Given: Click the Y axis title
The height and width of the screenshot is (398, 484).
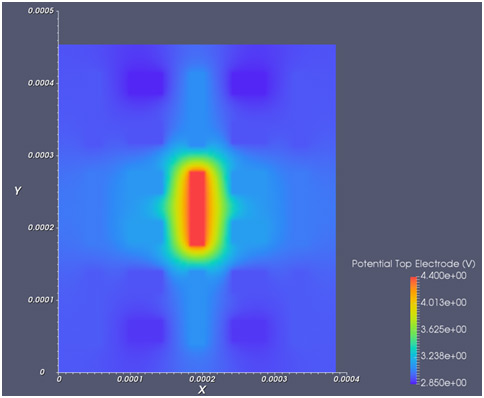Looking at the screenshot, I should (x=18, y=191).
